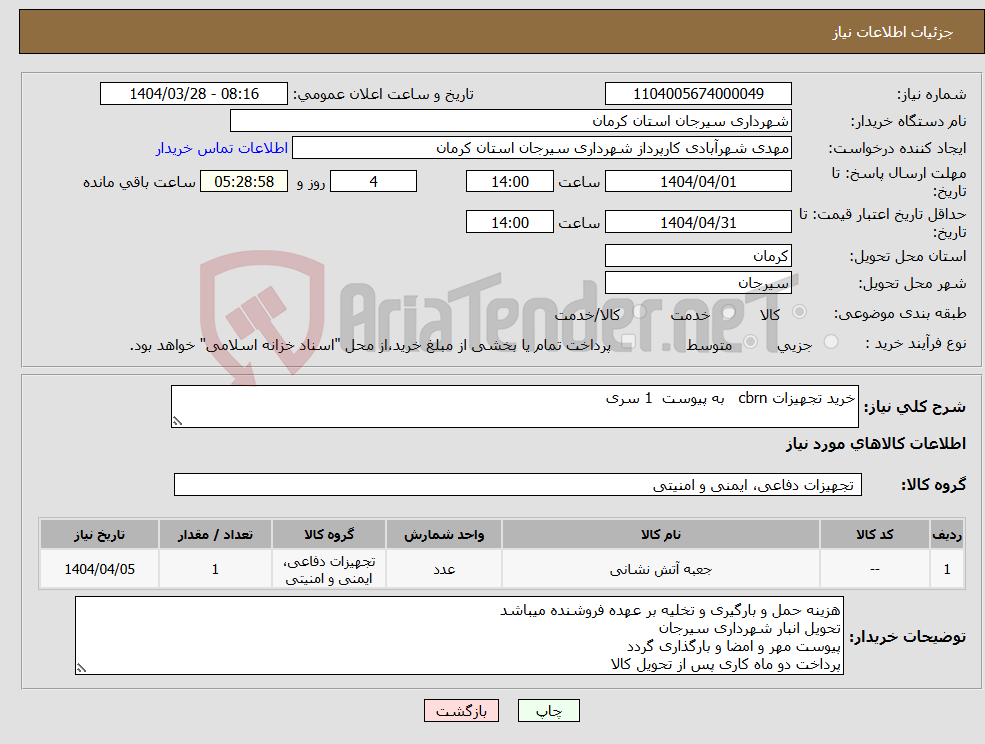
Task: Click the buyer notes text area
Action: (x=459, y=636)
